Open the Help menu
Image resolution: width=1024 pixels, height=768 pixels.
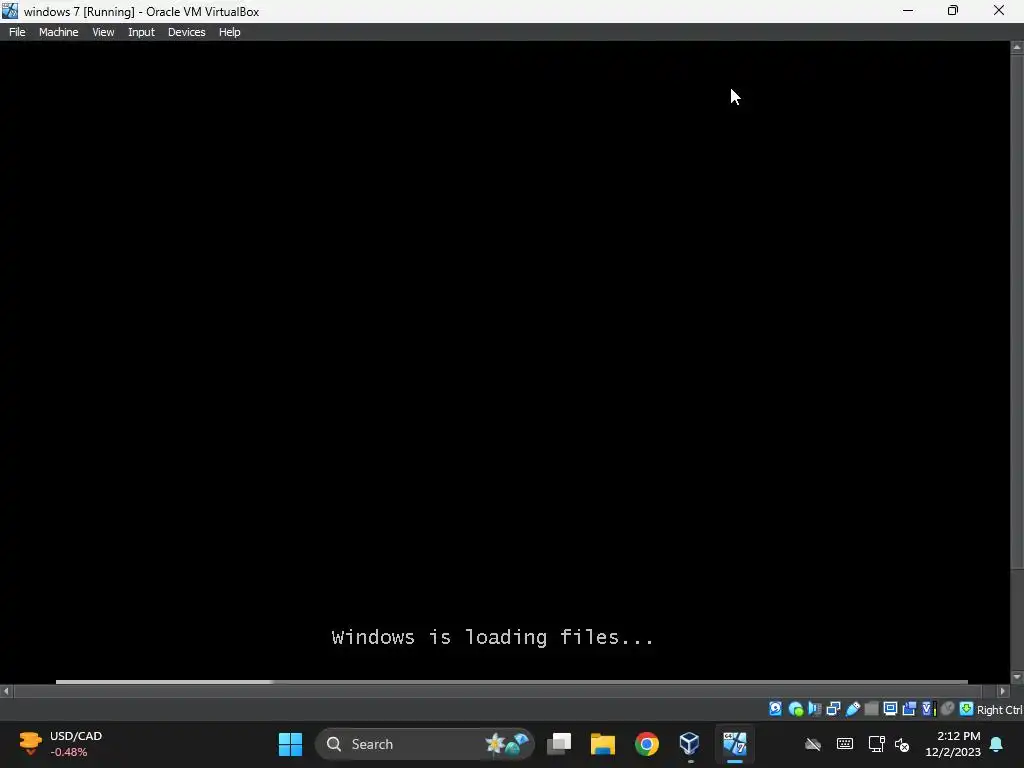(229, 32)
